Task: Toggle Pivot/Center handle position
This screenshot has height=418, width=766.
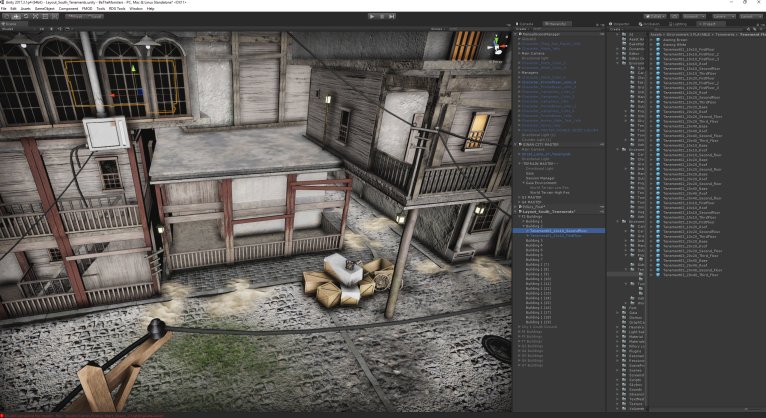Action: coord(74,16)
